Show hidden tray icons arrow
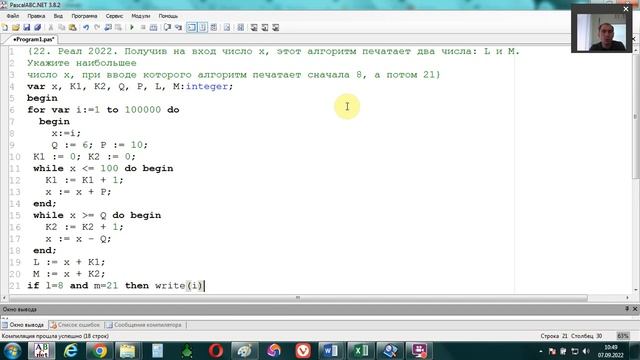The width and height of the screenshot is (640, 360). (x=541, y=351)
